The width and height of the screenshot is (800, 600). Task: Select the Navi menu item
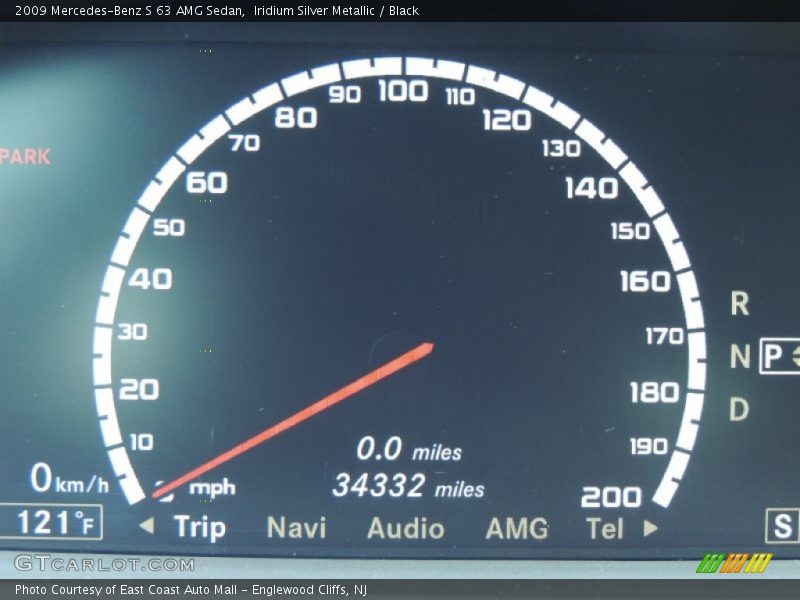click(296, 528)
